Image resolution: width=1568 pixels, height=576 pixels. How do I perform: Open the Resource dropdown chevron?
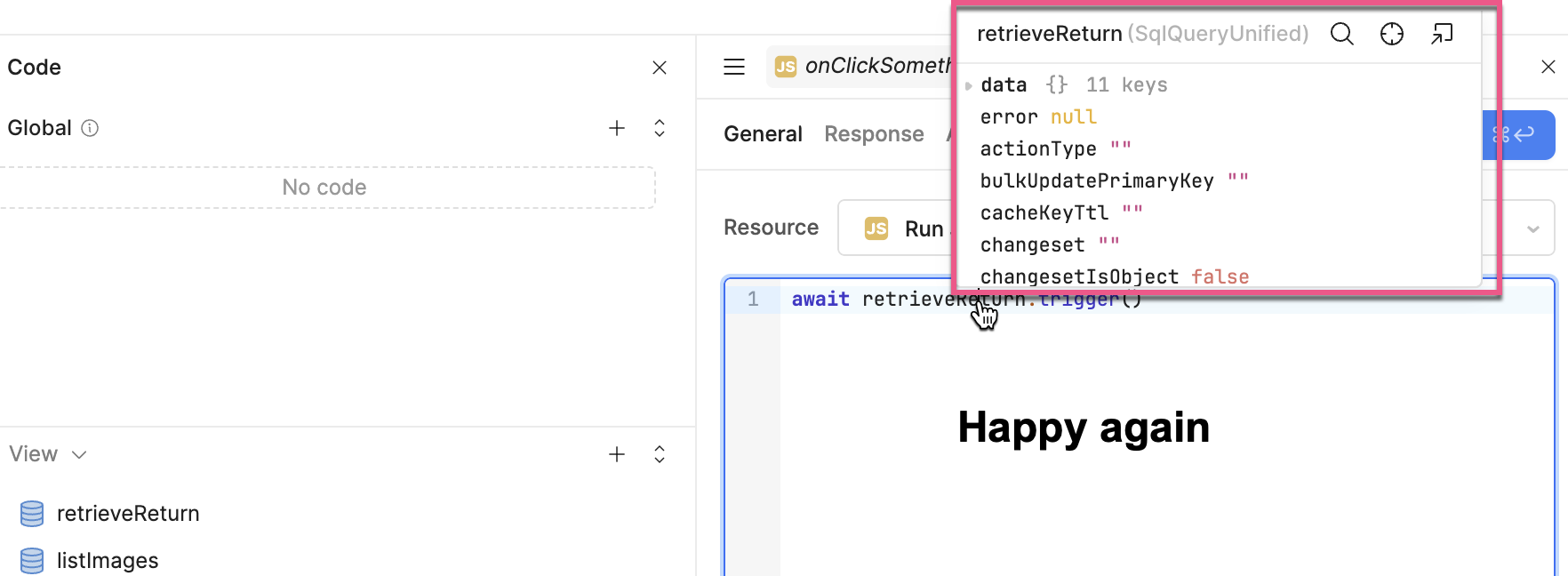tap(1532, 228)
